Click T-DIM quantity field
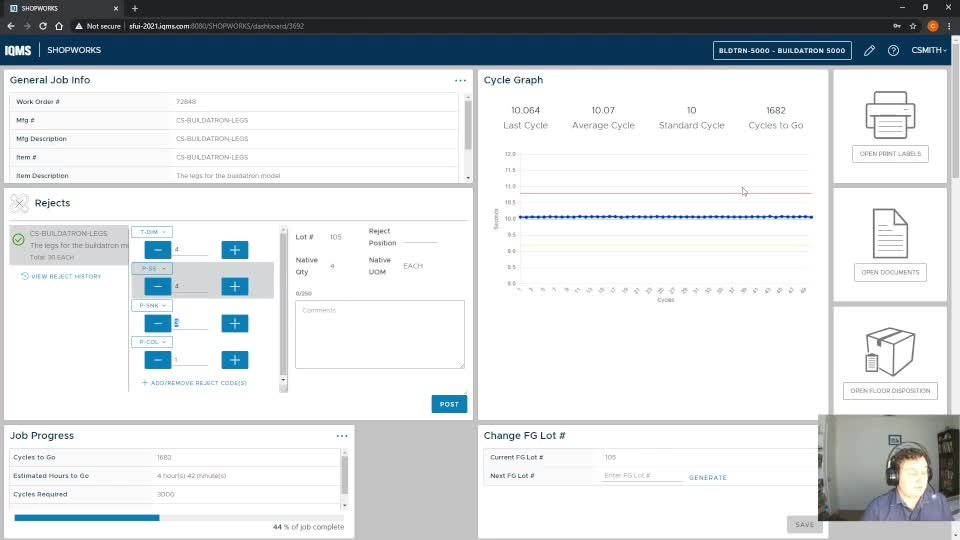The height and width of the screenshot is (540, 960). click(191, 250)
